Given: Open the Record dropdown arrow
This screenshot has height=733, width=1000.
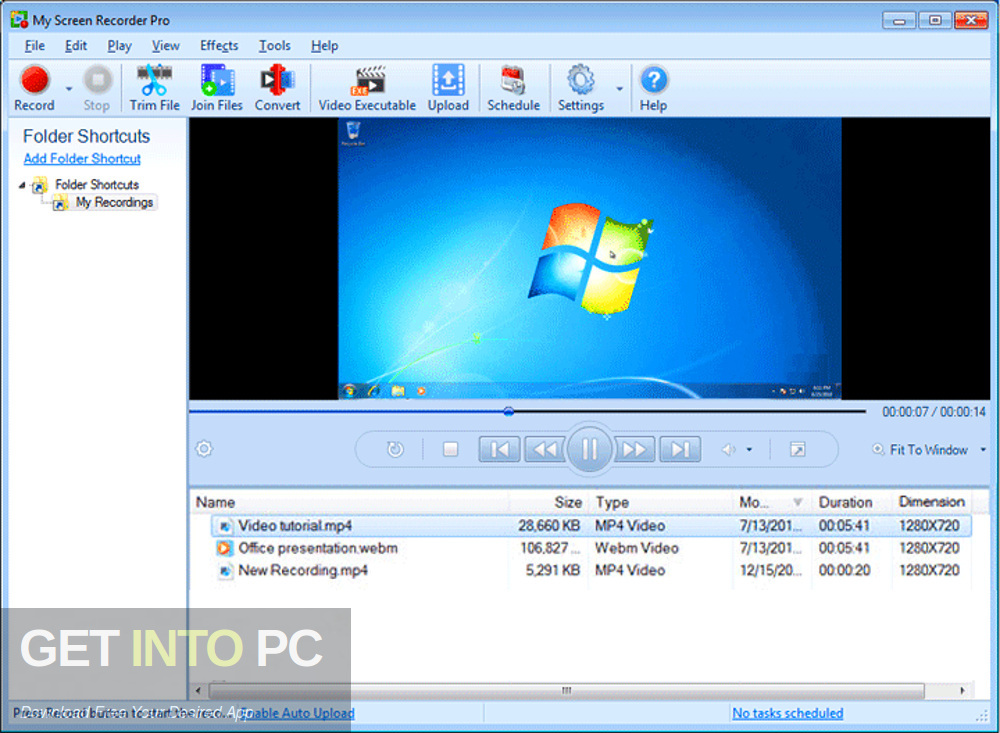Looking at the screenshot, I should [x=69, y=89].
